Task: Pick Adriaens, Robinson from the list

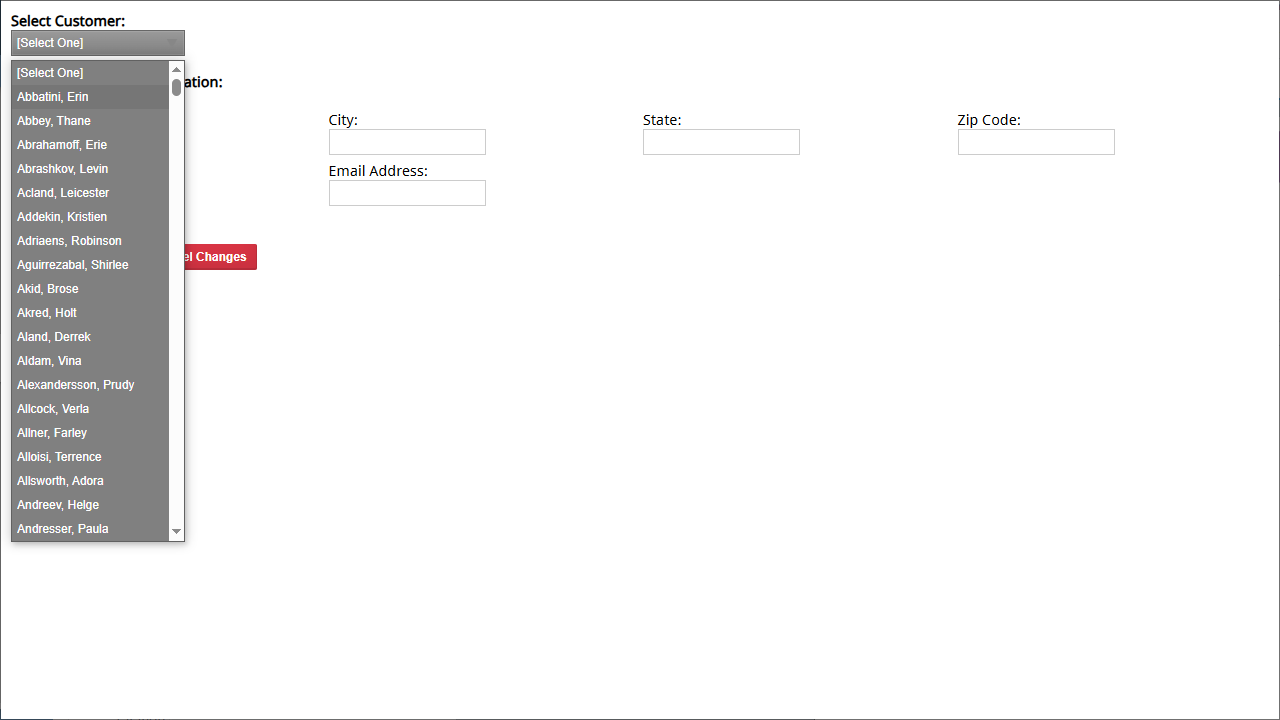Action: 90,241
